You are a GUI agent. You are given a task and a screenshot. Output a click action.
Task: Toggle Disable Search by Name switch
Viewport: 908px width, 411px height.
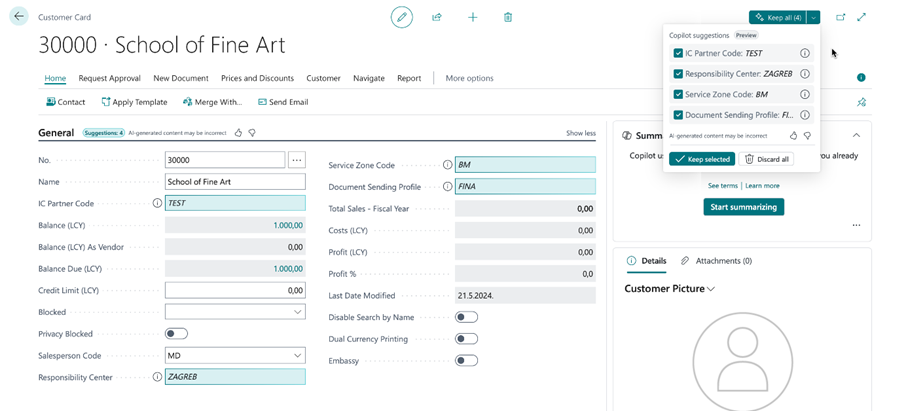(x=467, y=317)
